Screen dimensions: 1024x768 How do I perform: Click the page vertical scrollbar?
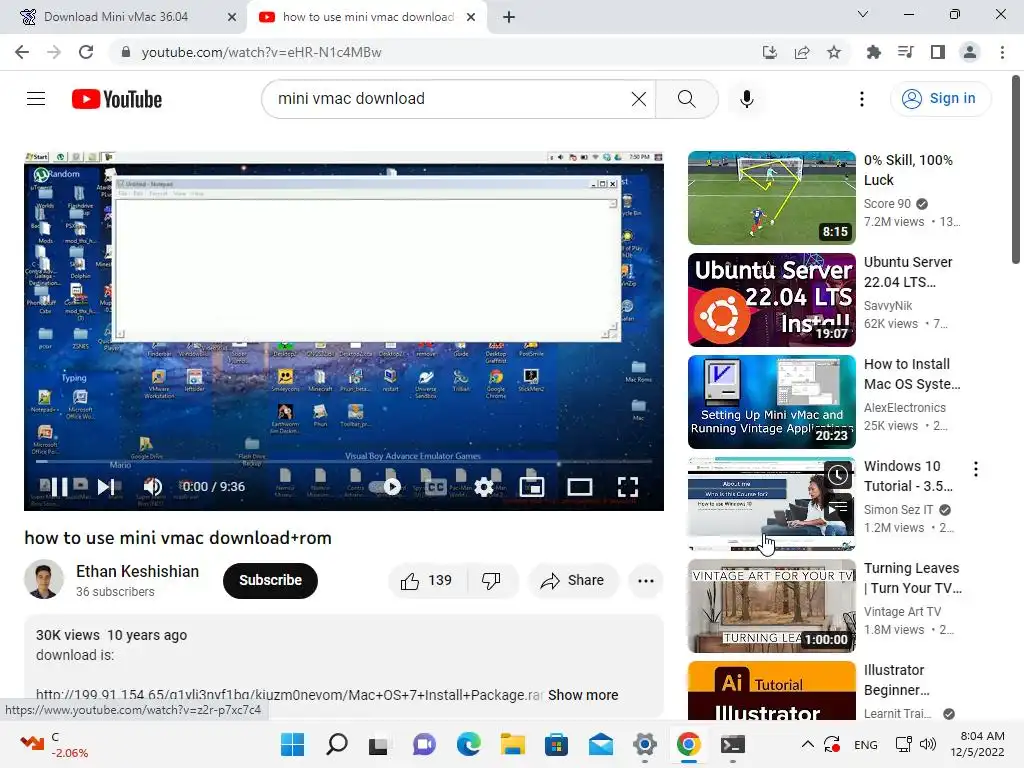[x=1016, y=170]
